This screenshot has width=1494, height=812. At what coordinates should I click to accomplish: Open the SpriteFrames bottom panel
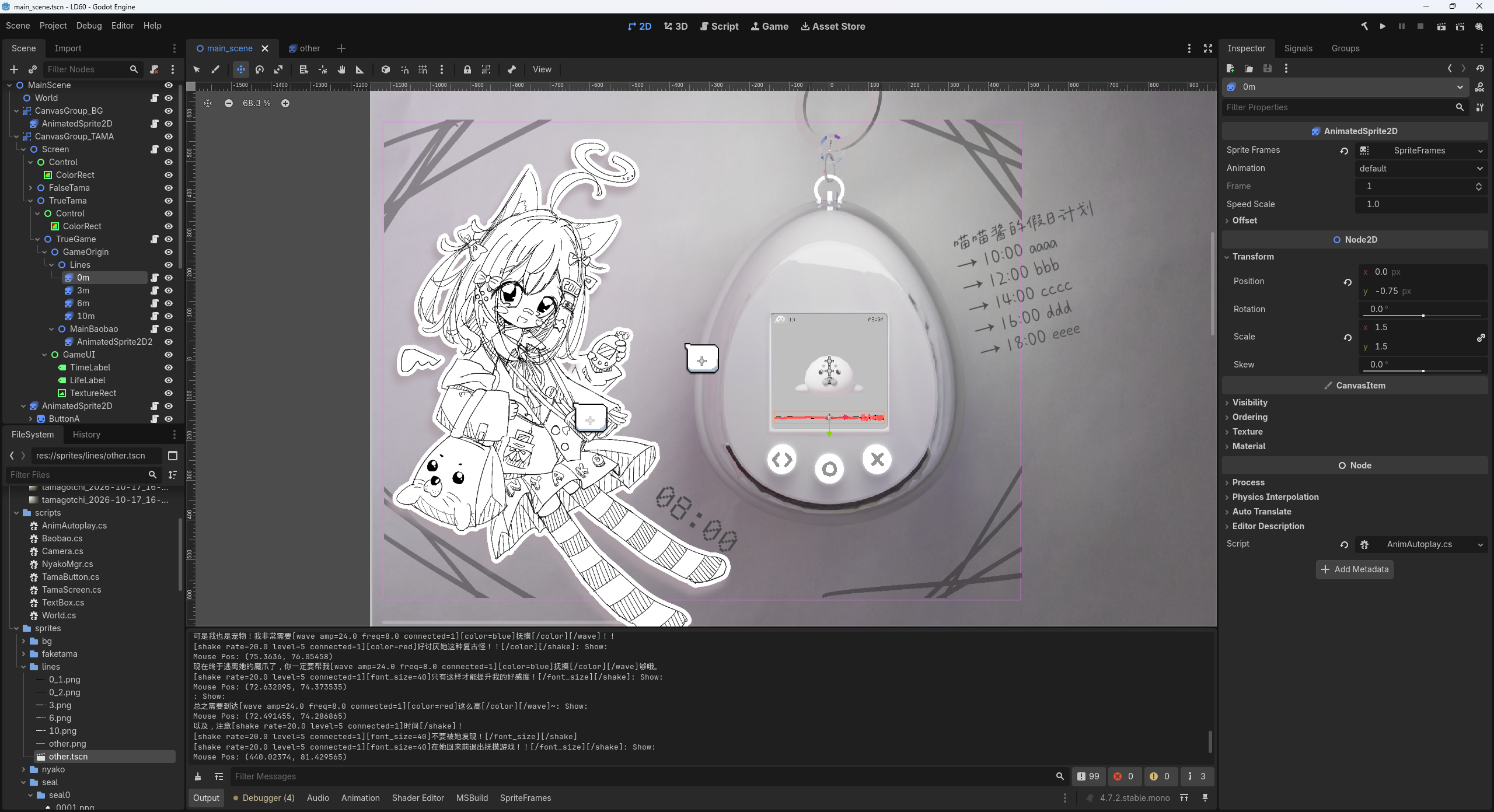[525, 798]
